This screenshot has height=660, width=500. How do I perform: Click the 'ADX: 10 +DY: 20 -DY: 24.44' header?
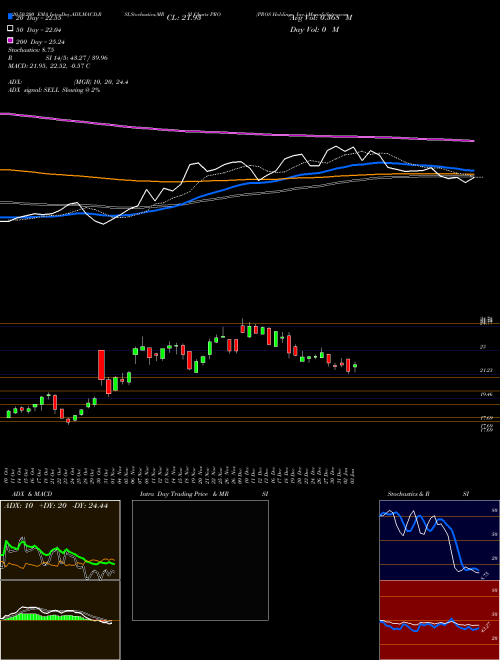click(56, 506)
